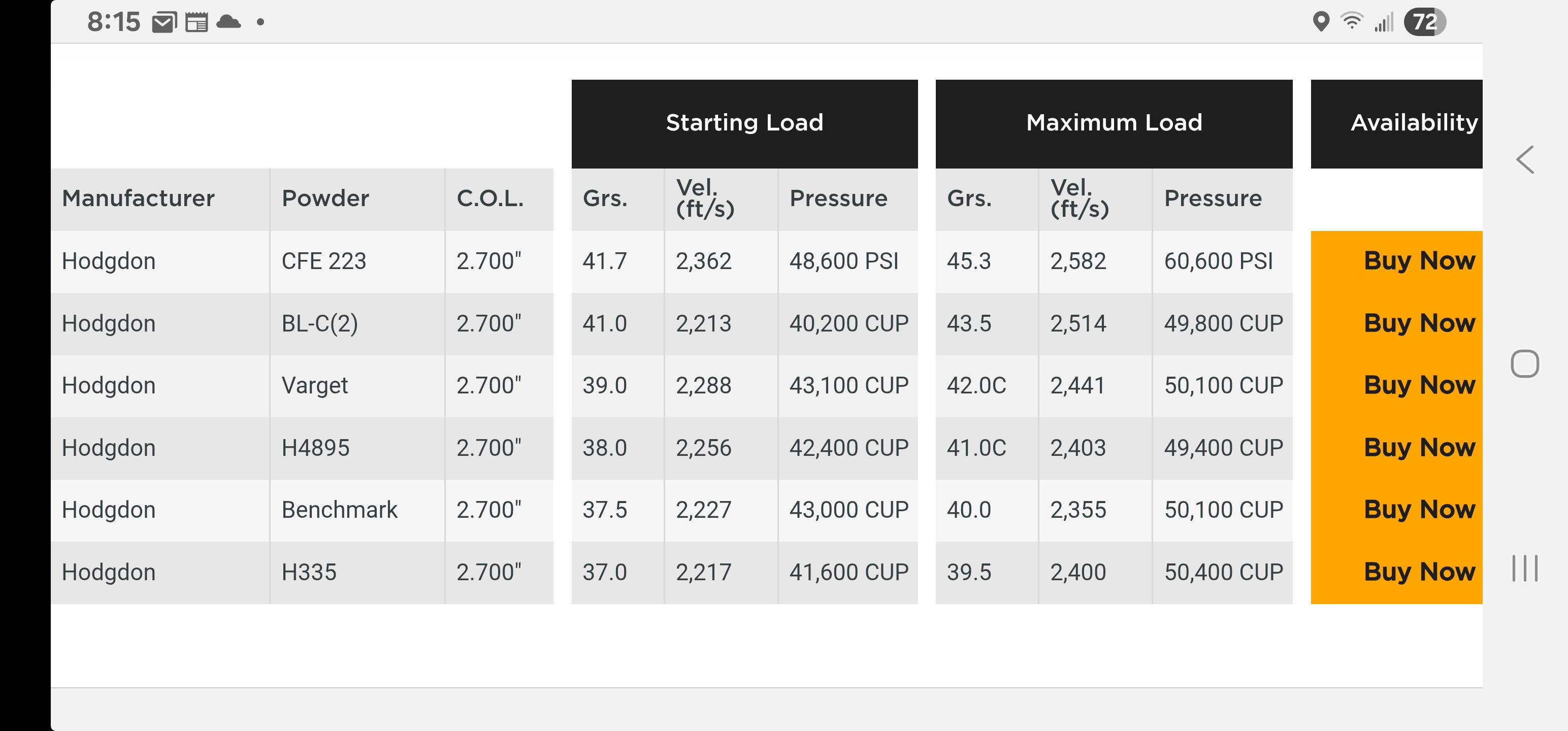Open the recent apps navigation button
The image size is (1568, 731).
[x=1525, y=569]
